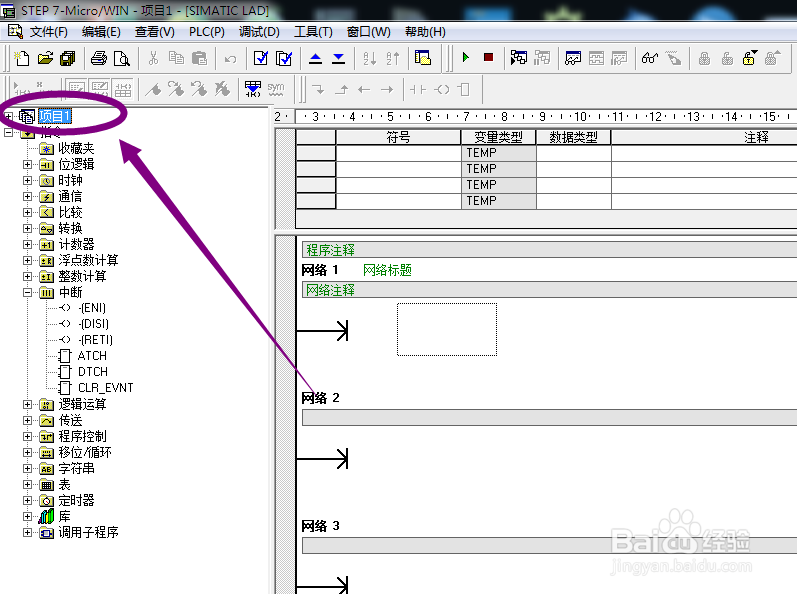Click the yellow force padlock icon
797x594 pixels.
tap(749, 58)
